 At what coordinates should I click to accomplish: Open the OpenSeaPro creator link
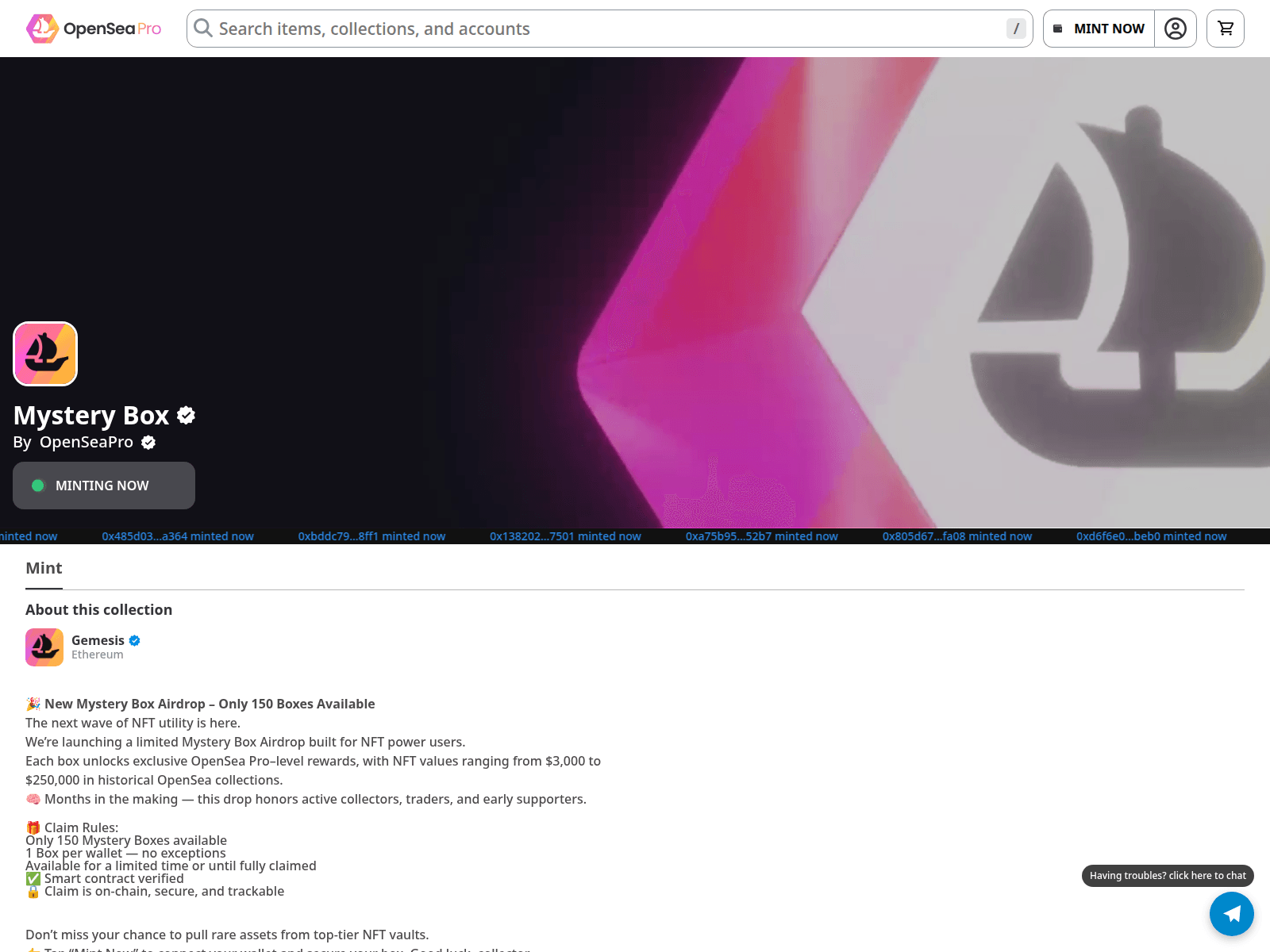coord(87,442)
